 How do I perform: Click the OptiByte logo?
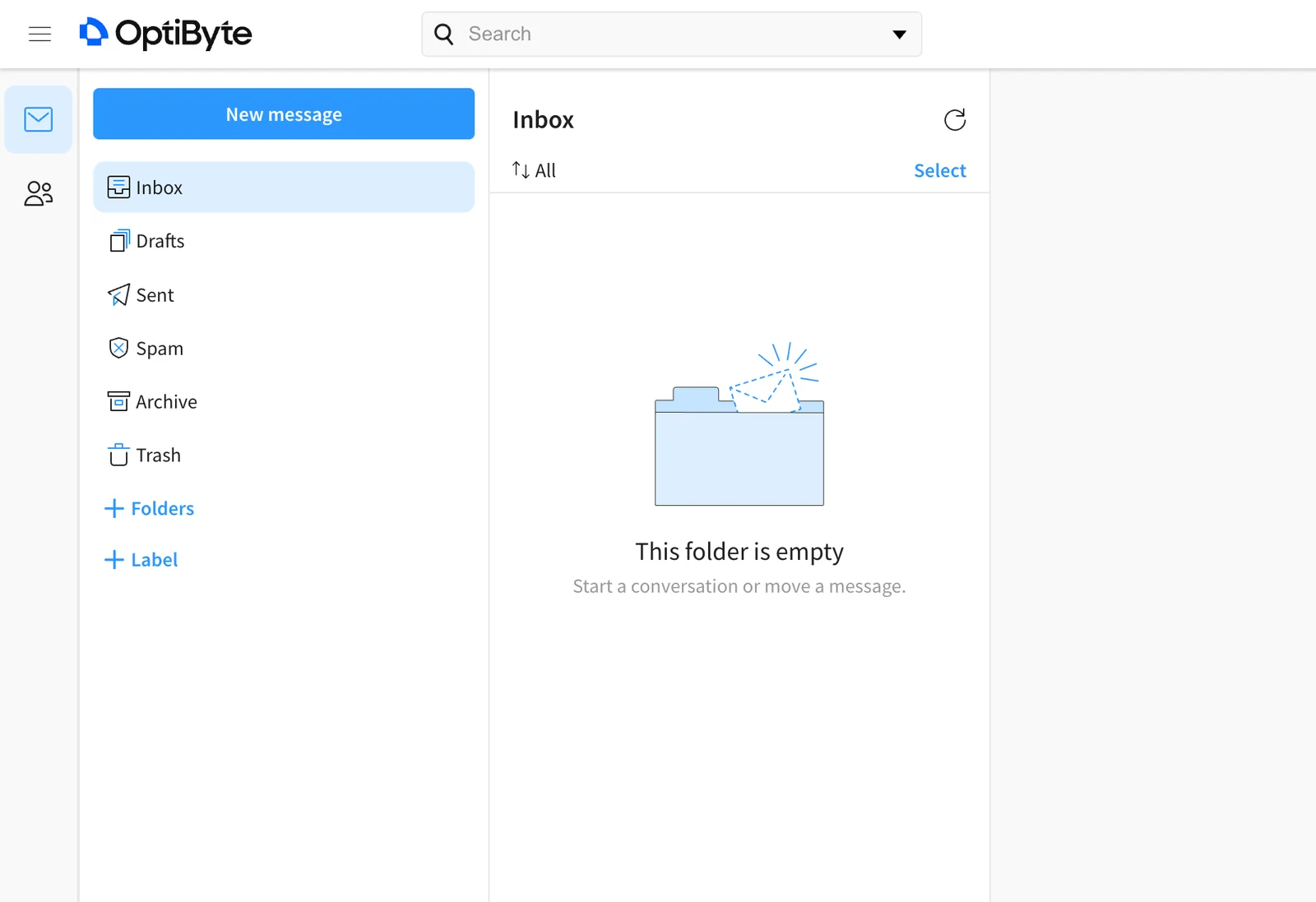click(165, 34)
